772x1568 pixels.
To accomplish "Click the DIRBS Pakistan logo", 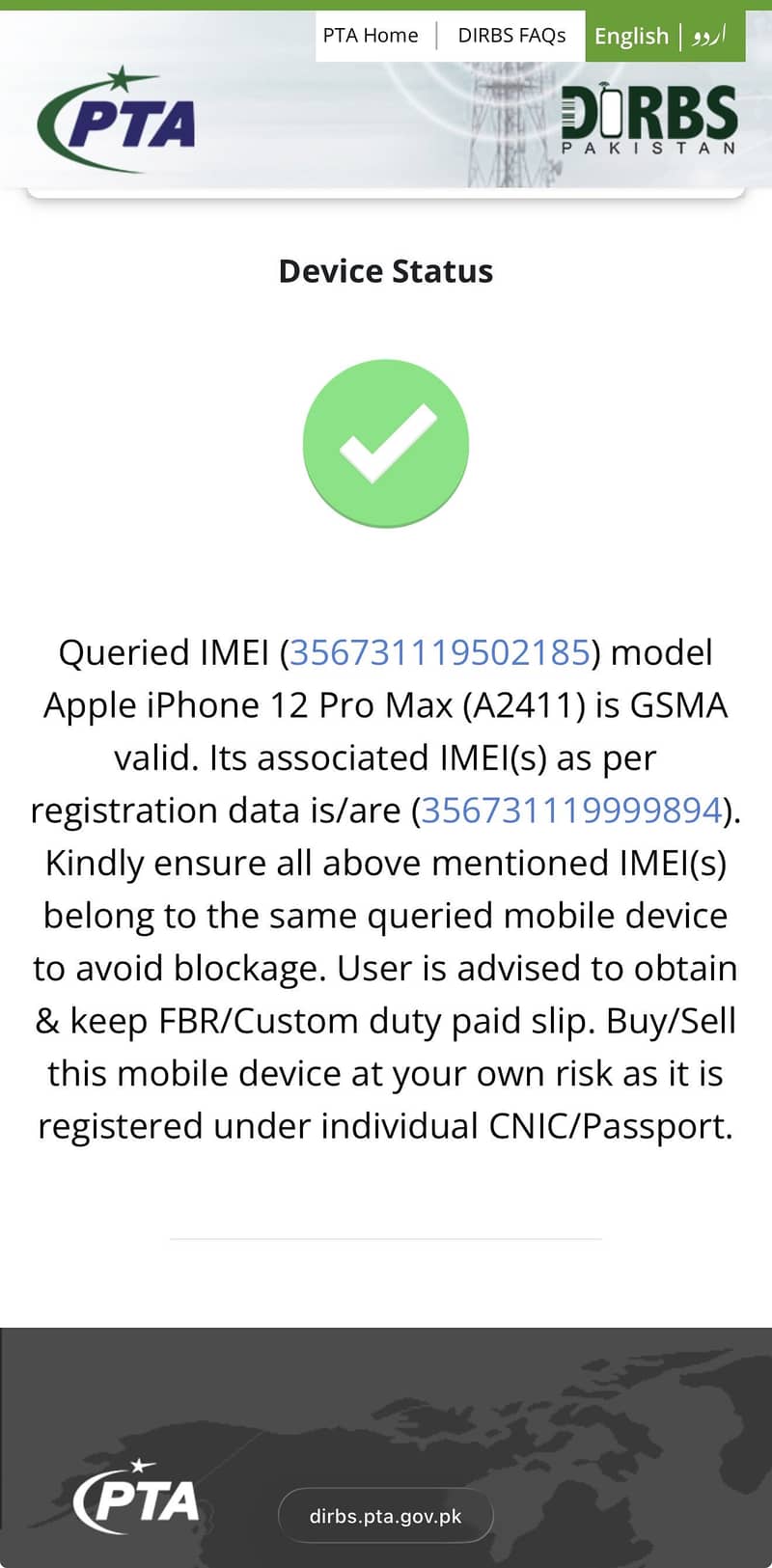I will tap(648, 120).
